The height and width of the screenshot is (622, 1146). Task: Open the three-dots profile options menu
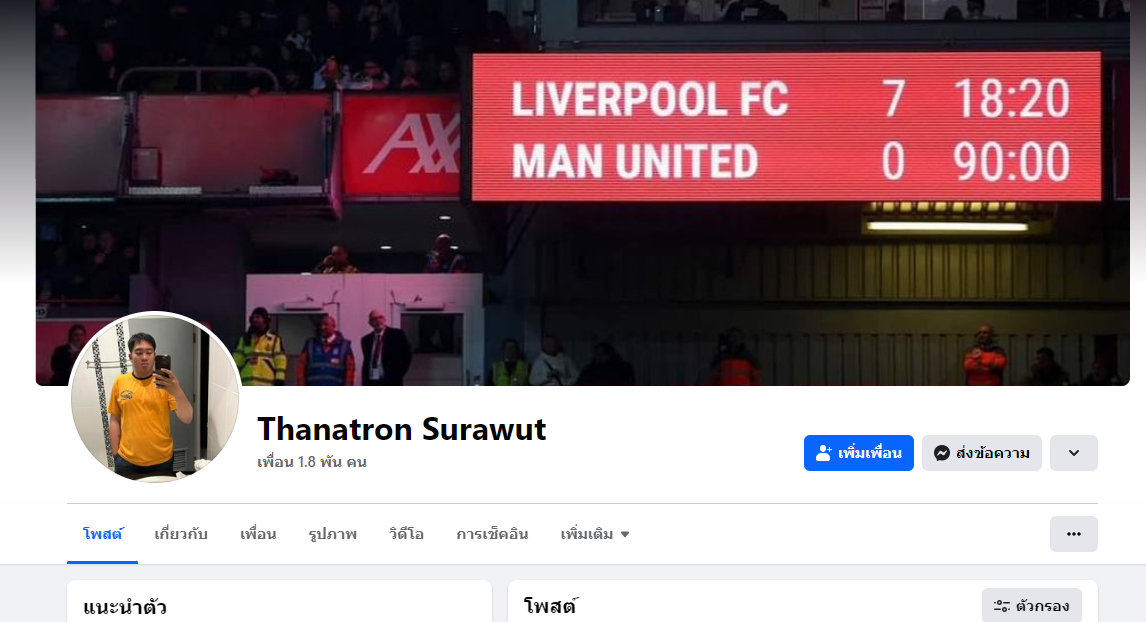click(x=1074, y=534)
